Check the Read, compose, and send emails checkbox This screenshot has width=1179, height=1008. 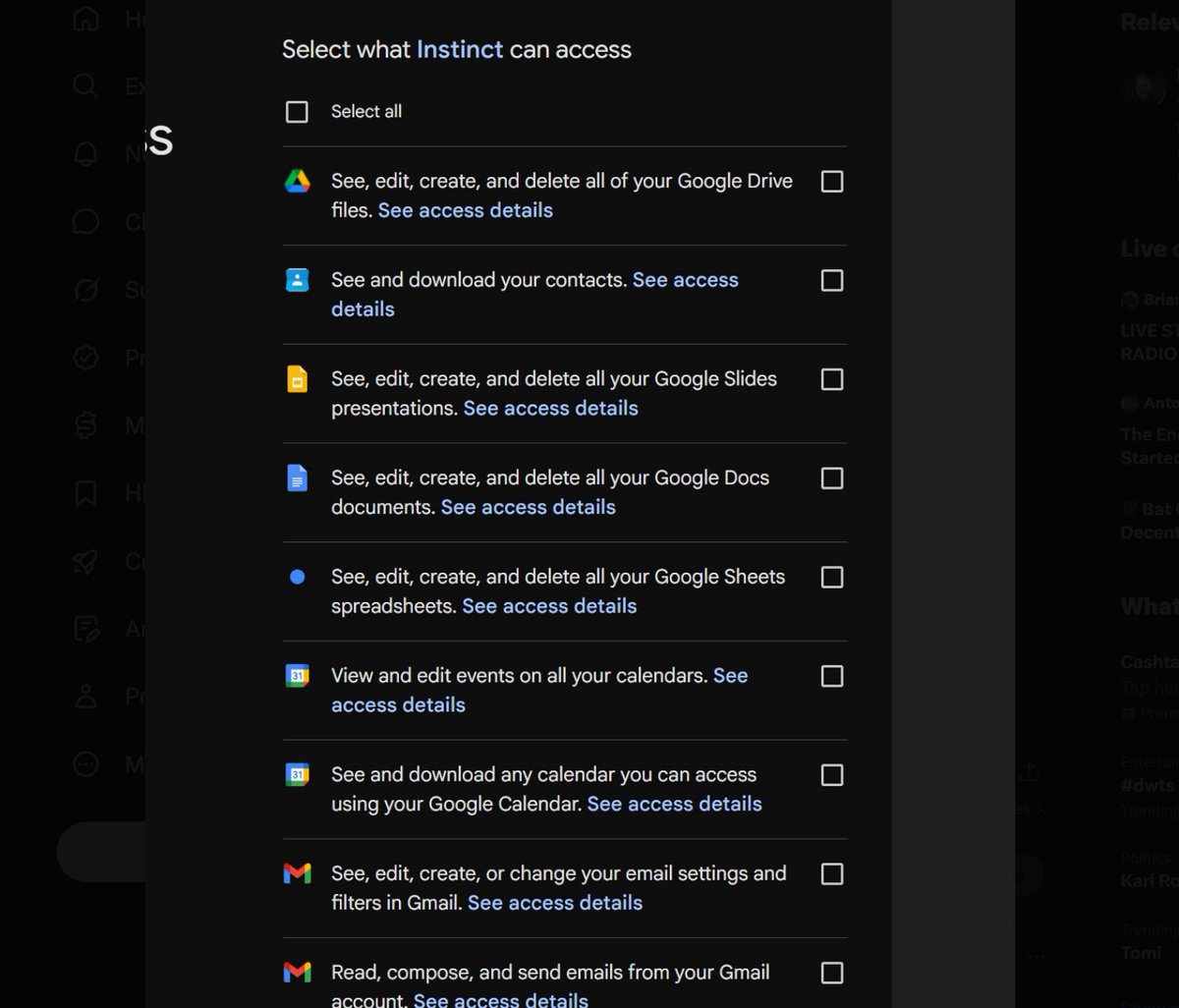pyautogui.click(x=832, y=974)
